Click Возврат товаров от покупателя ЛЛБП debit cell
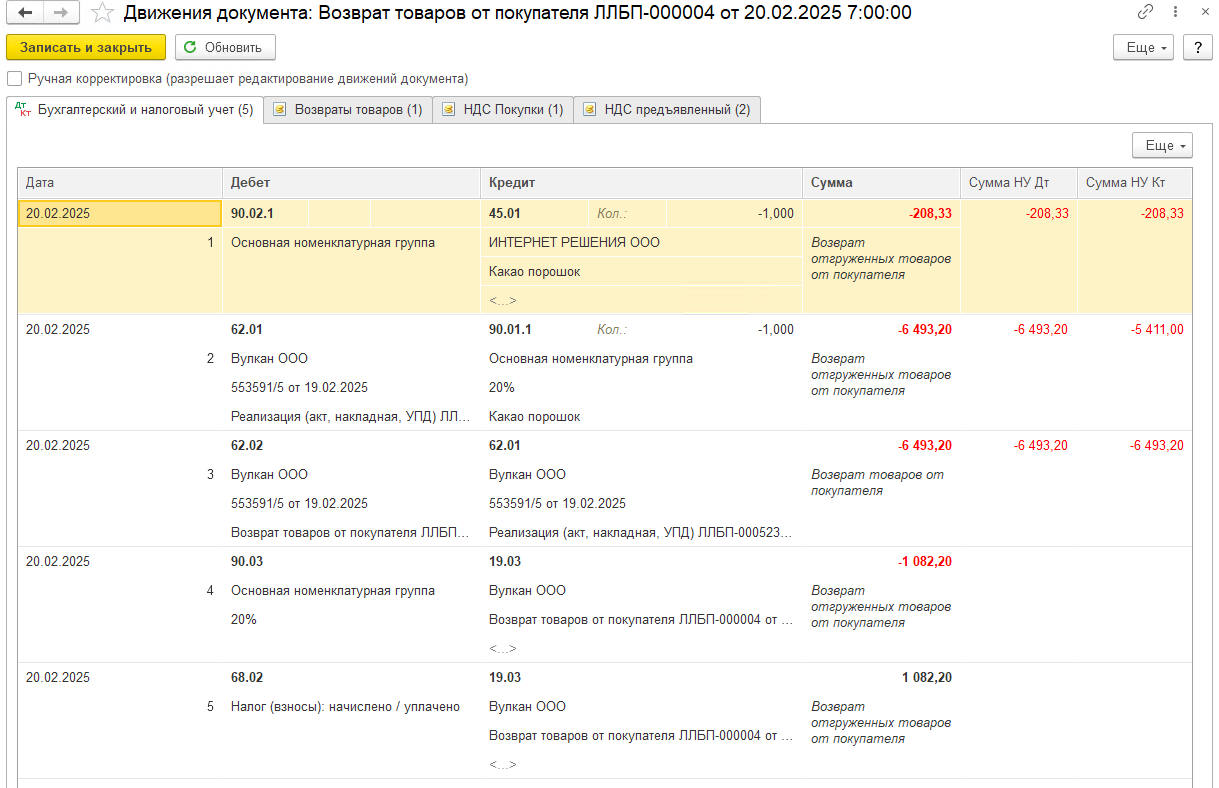The height and width of the screenshot is (788, 1219). [x=351, y=532]
